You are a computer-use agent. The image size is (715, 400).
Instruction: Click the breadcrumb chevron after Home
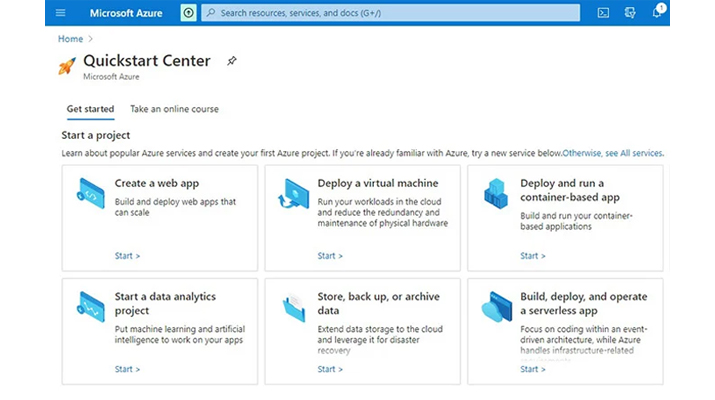coord(90,39)
